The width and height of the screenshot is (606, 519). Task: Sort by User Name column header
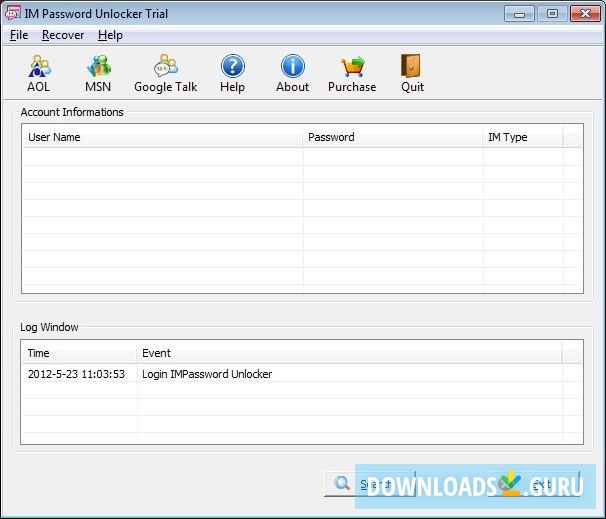162,137
